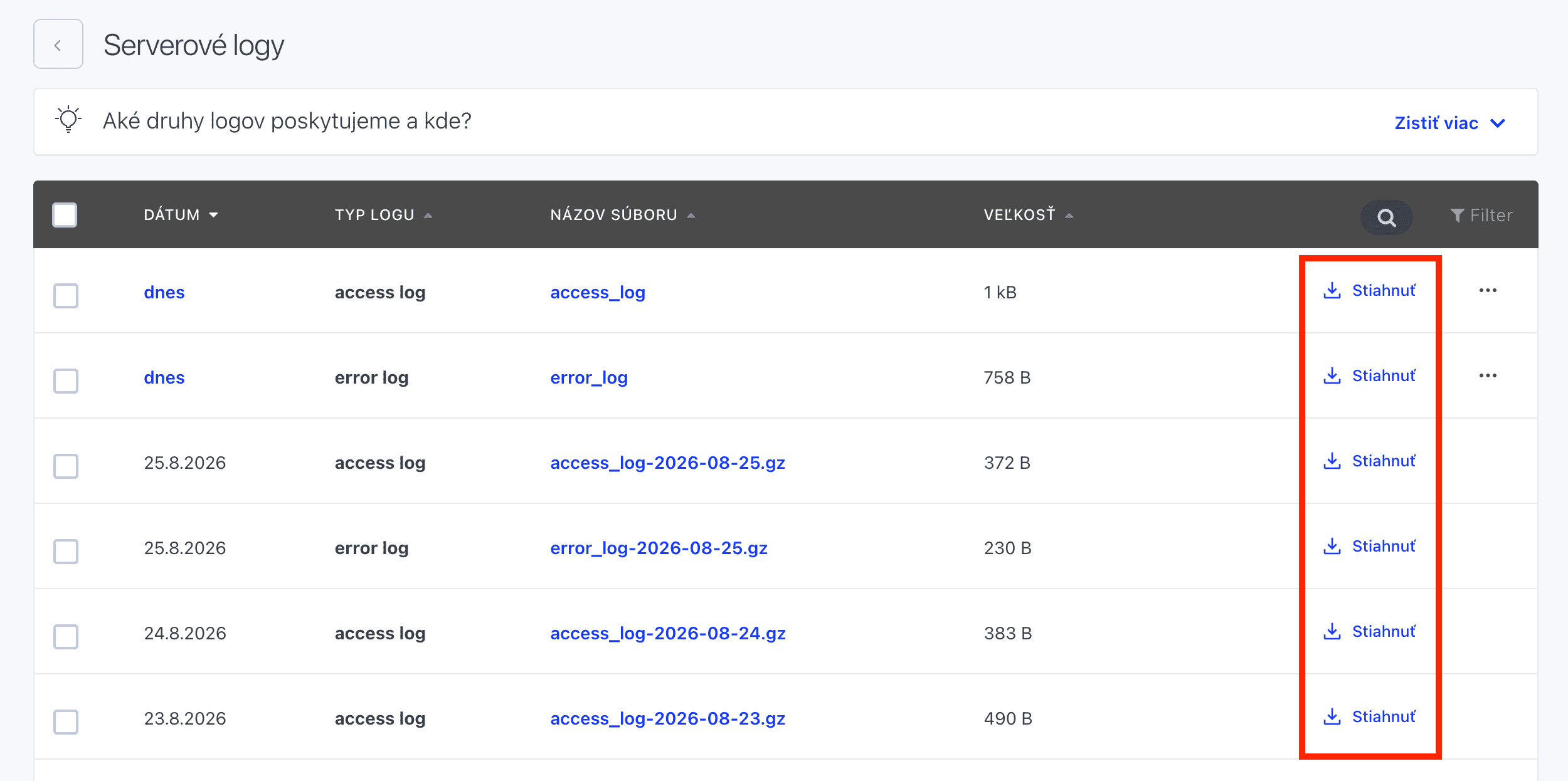The height and width of the screenshot is (781, 1568).
Task: Select the access_log-2026-08-24.gz row checkbox
Action: [66, 636]
